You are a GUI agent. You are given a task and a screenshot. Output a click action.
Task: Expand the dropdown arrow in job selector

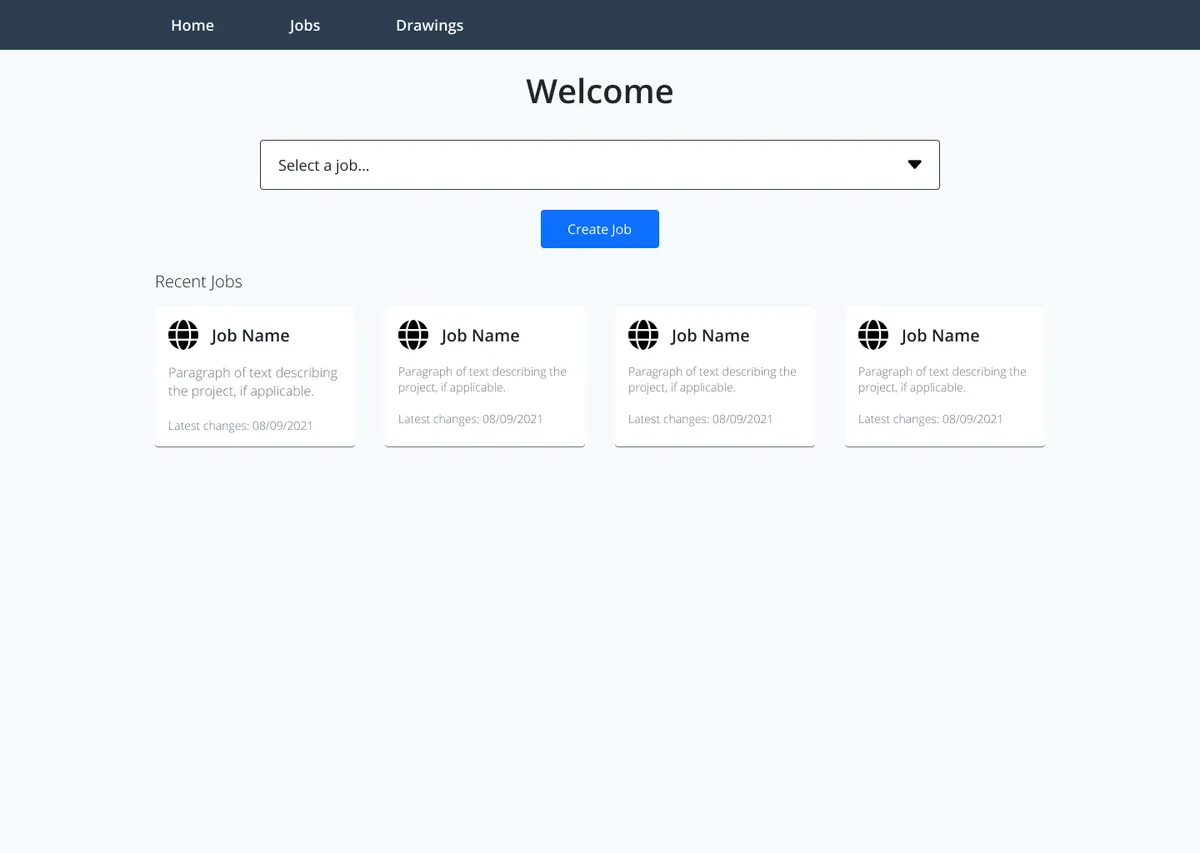click(x=914, y=165)
